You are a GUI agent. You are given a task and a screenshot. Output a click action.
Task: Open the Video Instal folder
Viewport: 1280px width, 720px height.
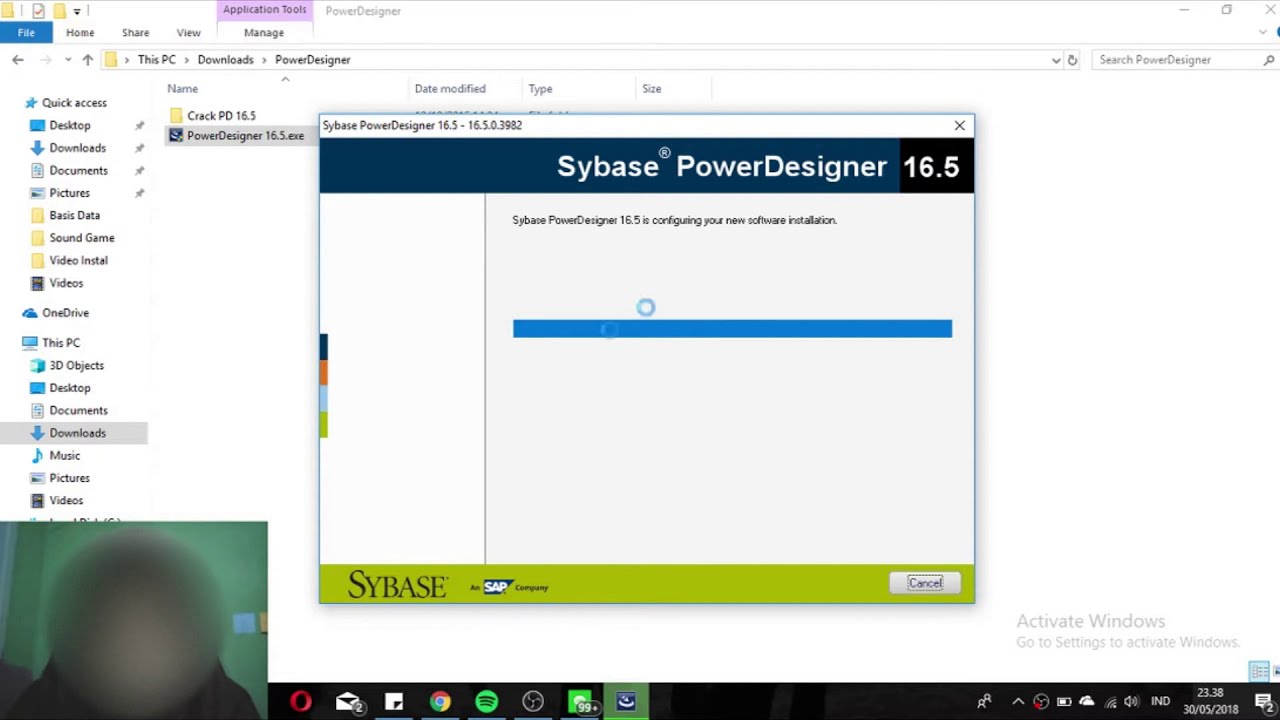(x=78, y=260)
